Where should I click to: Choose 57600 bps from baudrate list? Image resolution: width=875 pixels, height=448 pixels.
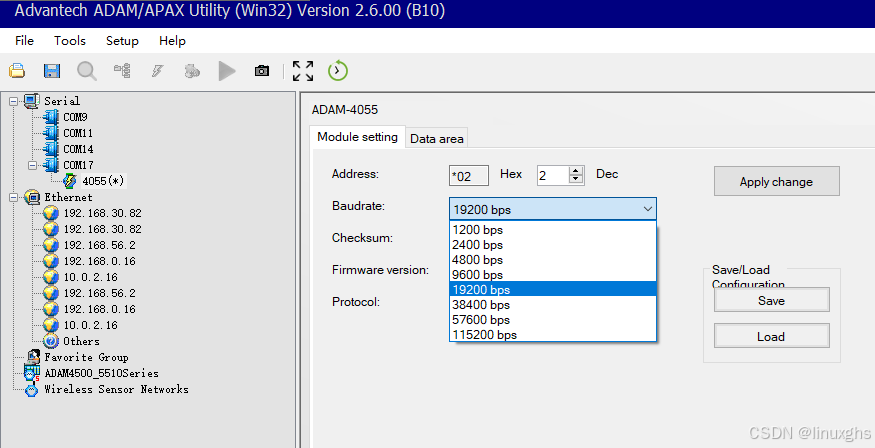coord(552,320)
